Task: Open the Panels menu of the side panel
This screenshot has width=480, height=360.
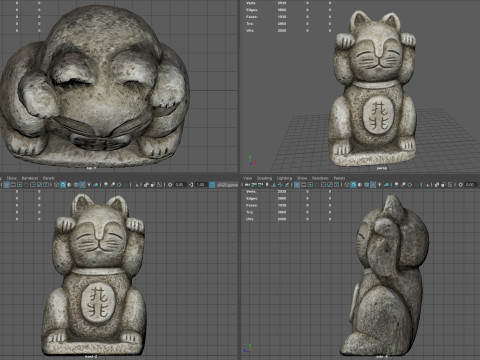Action: click(x=339, y=178)
